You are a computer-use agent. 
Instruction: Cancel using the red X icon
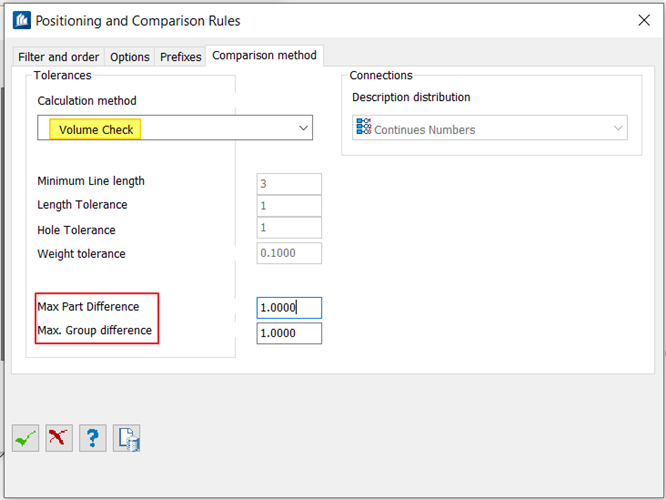click(60, 438)
